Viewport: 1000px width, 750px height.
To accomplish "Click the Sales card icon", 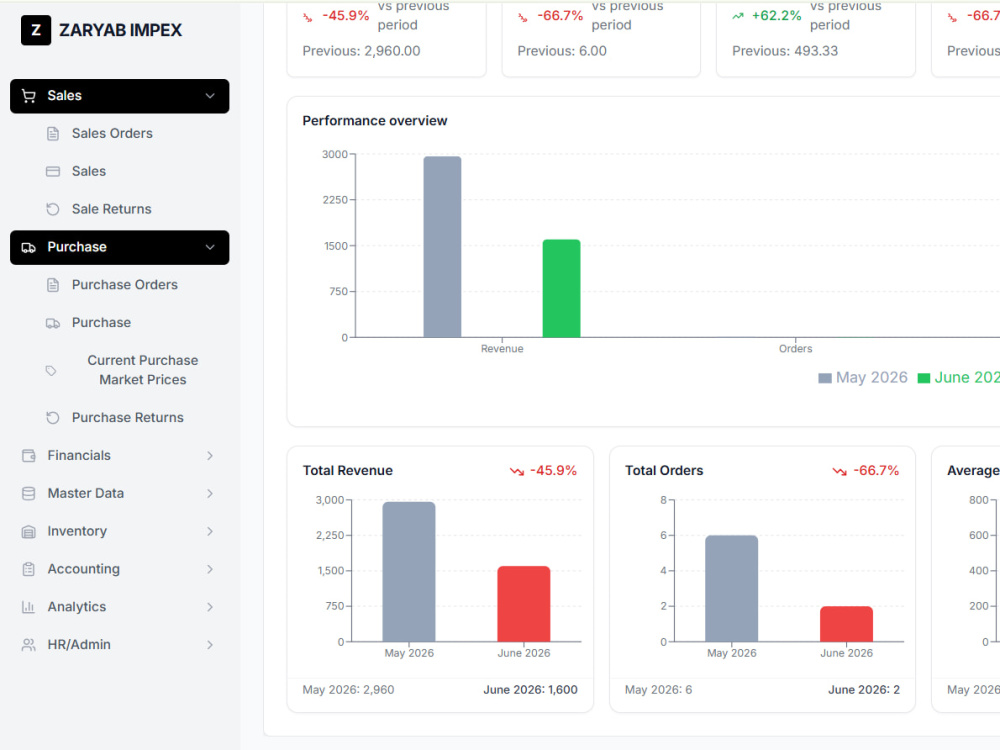I will 53,172.
